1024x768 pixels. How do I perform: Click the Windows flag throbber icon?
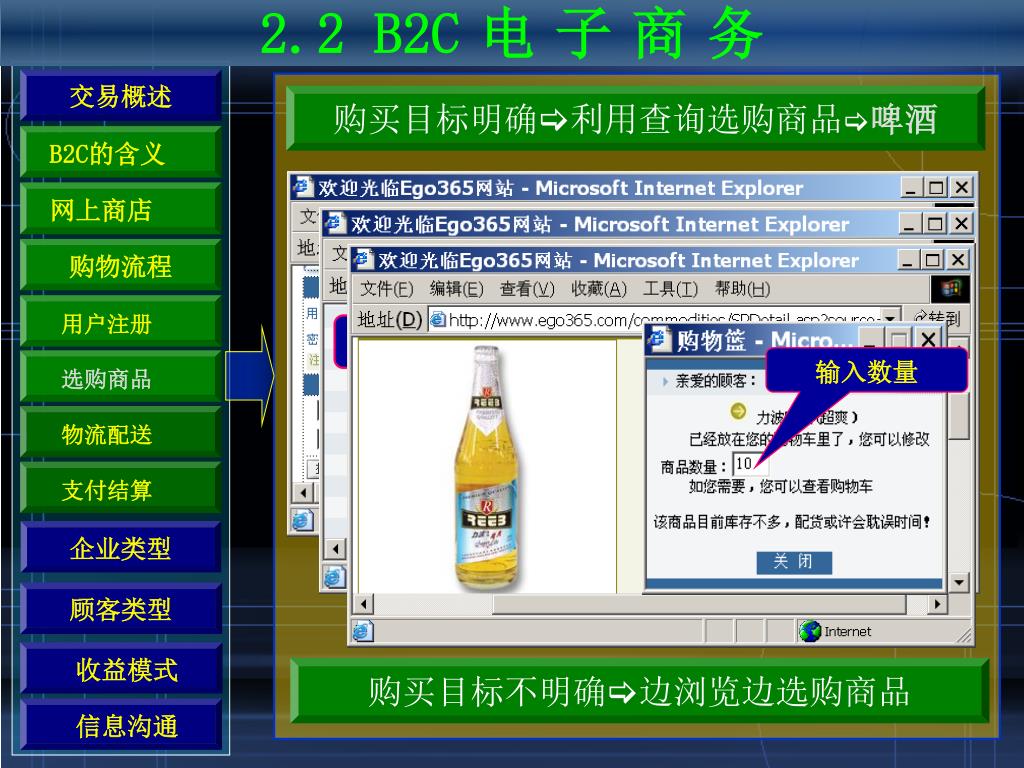[x=950, y=289]
